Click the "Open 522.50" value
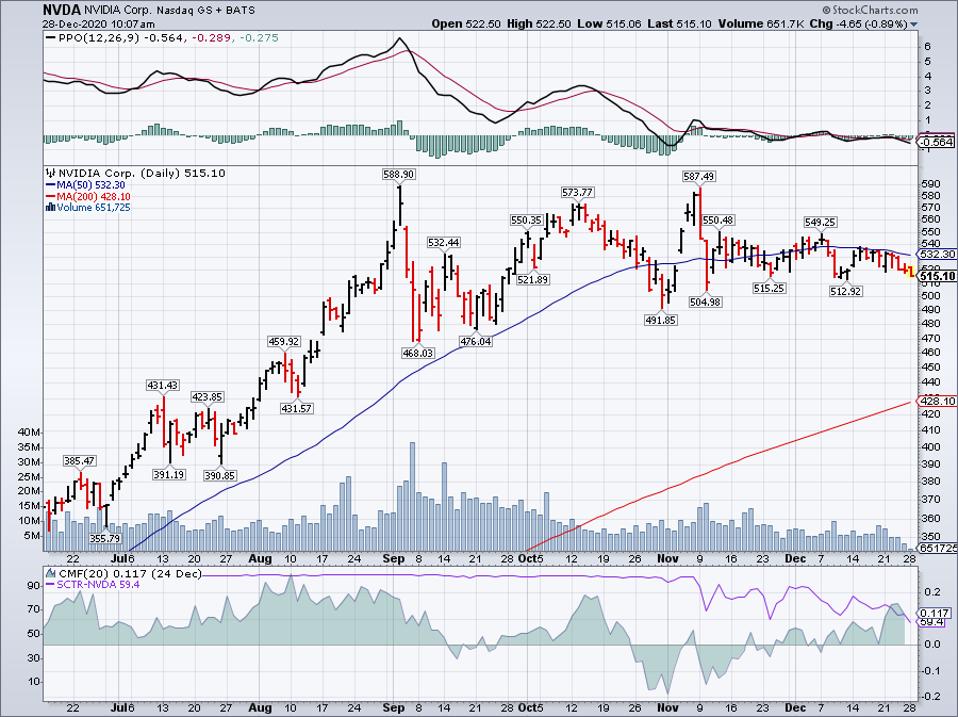Image resolution: width=958 pixels, height=717 pixels. (x=466, y=24)
